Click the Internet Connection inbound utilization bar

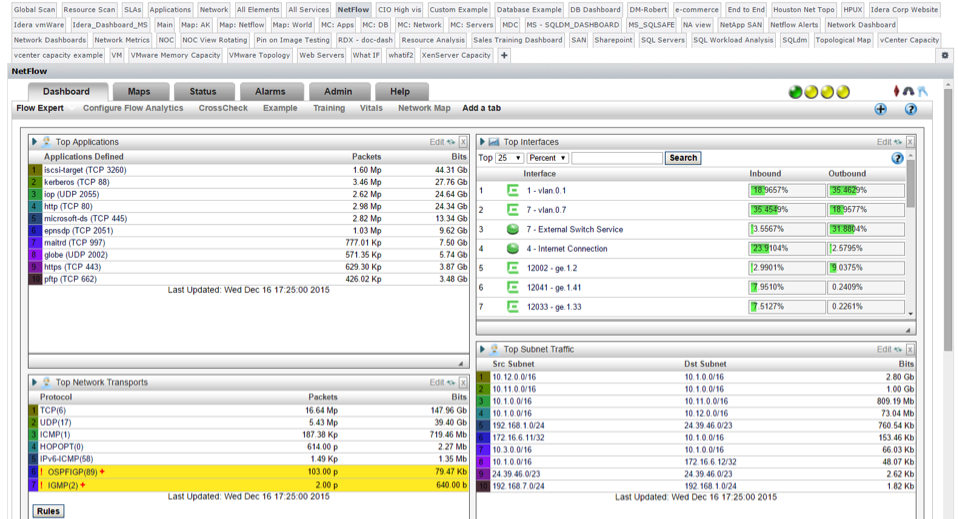(x=787, y=249)
